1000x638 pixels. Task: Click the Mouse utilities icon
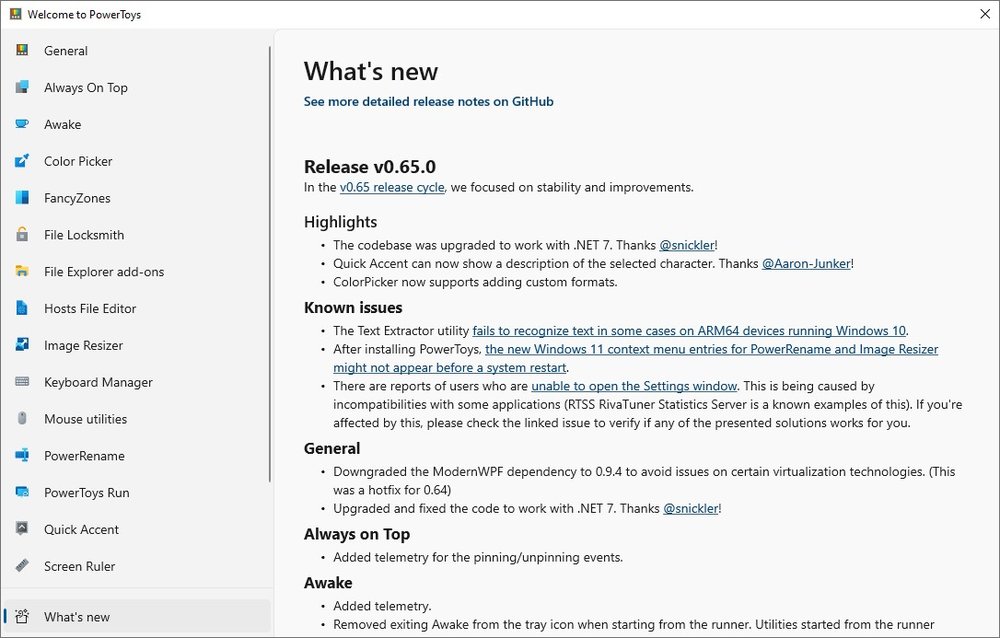point(22,419)
